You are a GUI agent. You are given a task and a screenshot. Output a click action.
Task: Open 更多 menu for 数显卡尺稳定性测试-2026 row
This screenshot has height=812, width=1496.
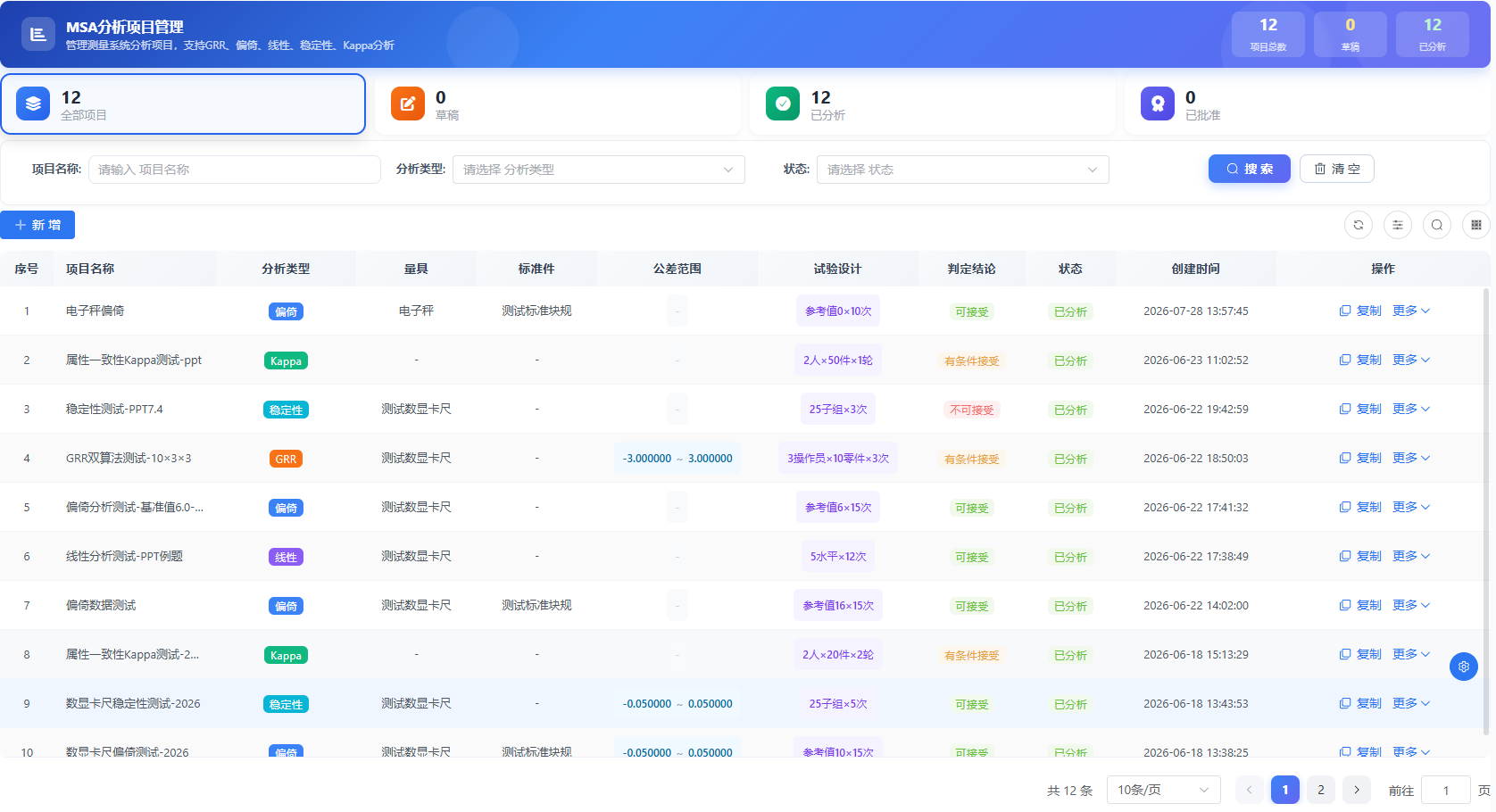point(1411,703)
